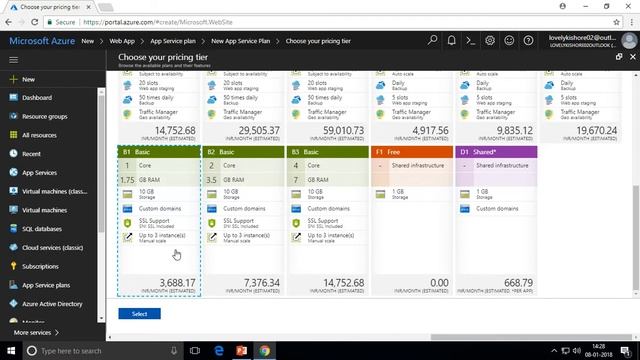Click the Subscriptions key icon

[13, 266]
